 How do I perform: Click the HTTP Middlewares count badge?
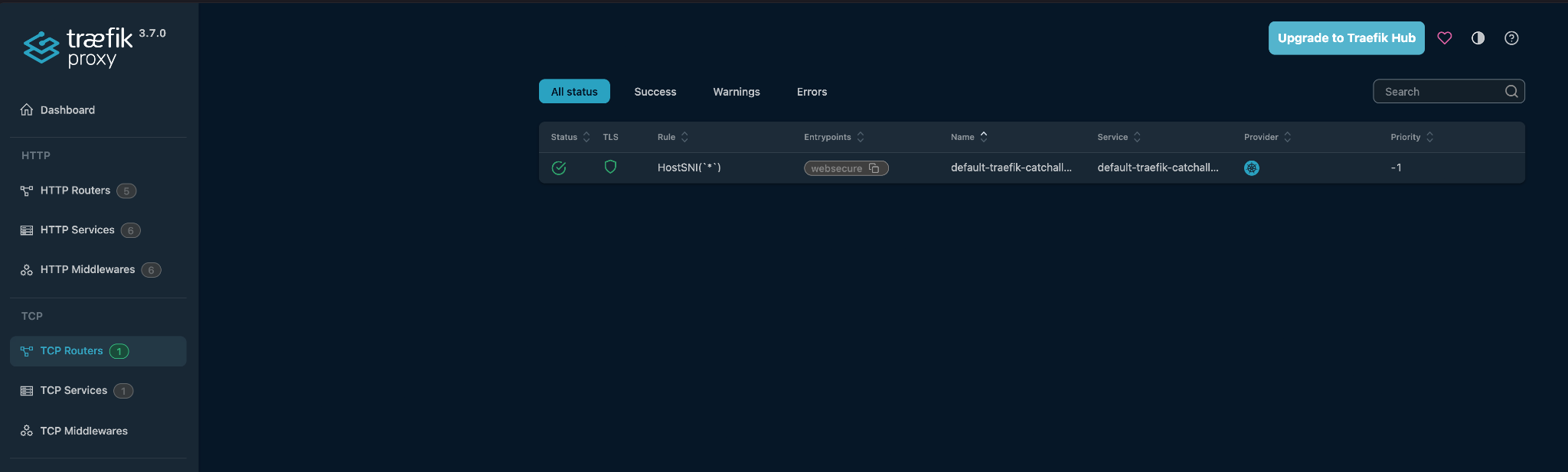tap(151, 270)
